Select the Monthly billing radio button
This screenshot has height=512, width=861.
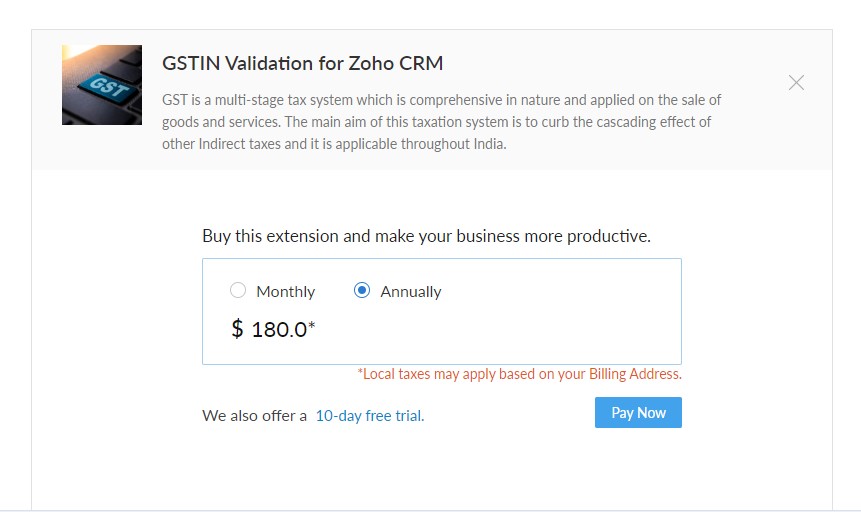(x=238, y=291)
